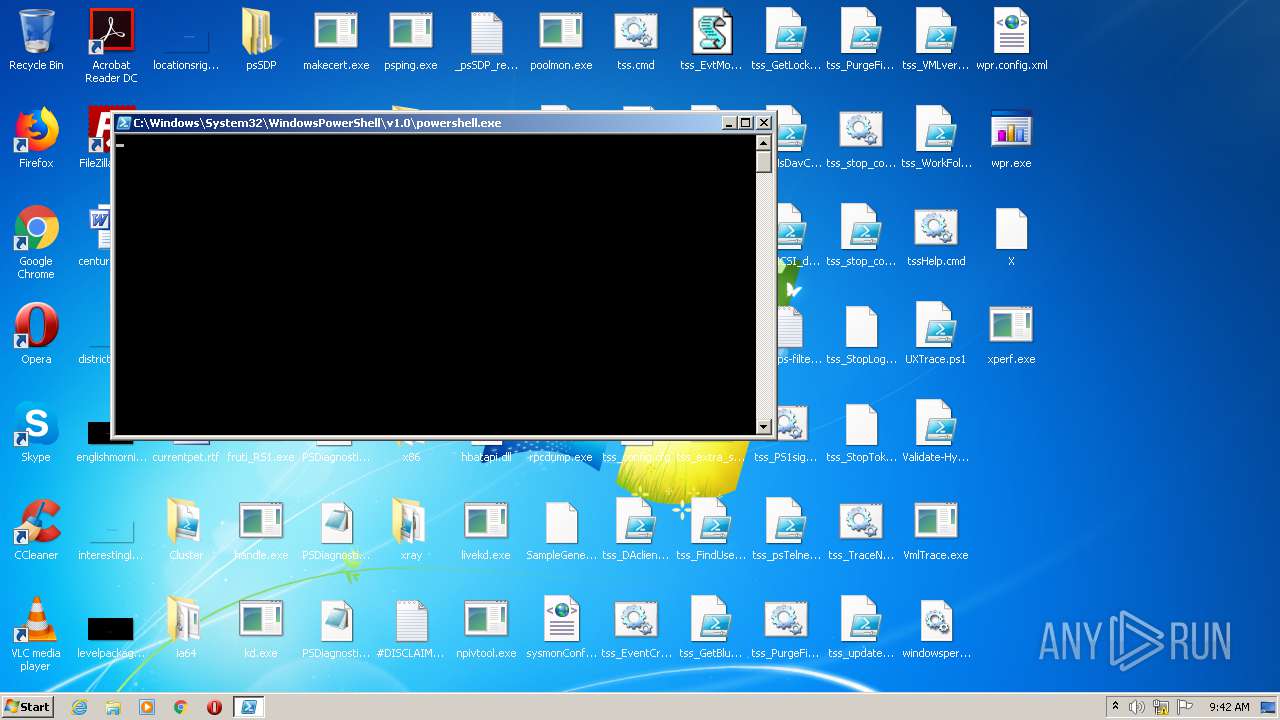
Task: Select tss_GetLock... PowerShell file
Action: pyautogui.click(x=786, y=41)
